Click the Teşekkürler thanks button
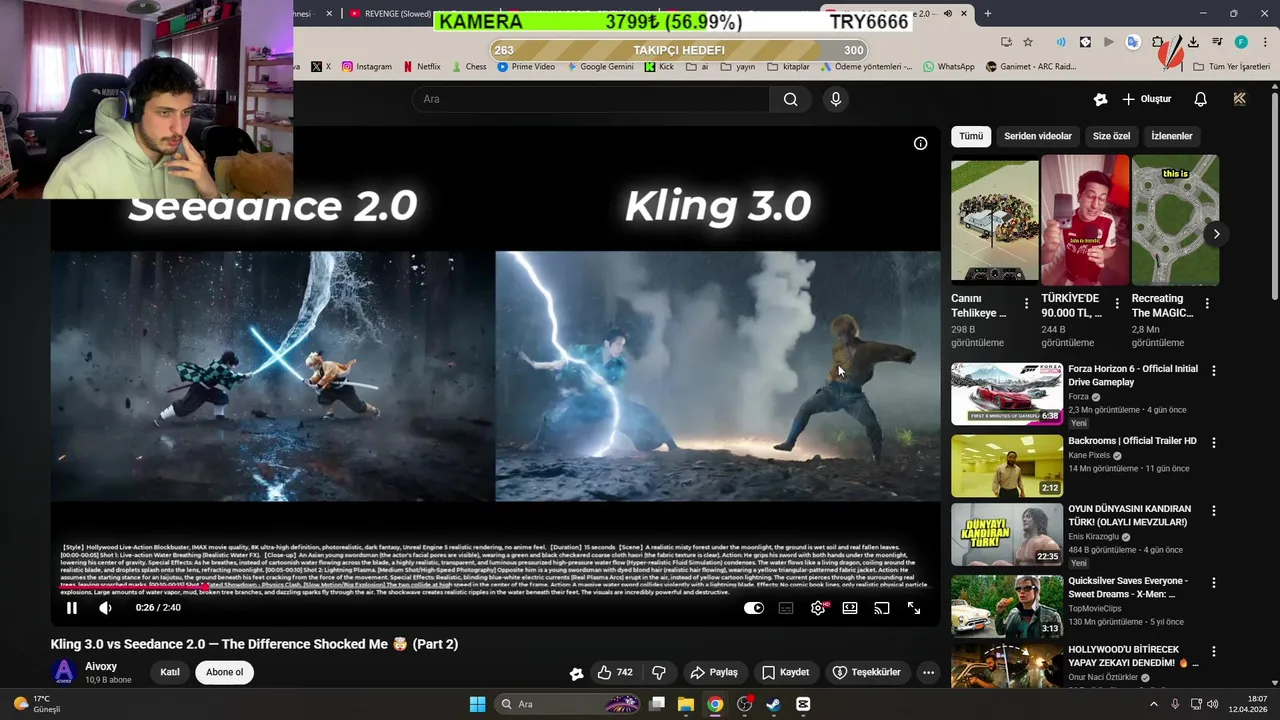Screen dimensions: 1280x720 867,673
